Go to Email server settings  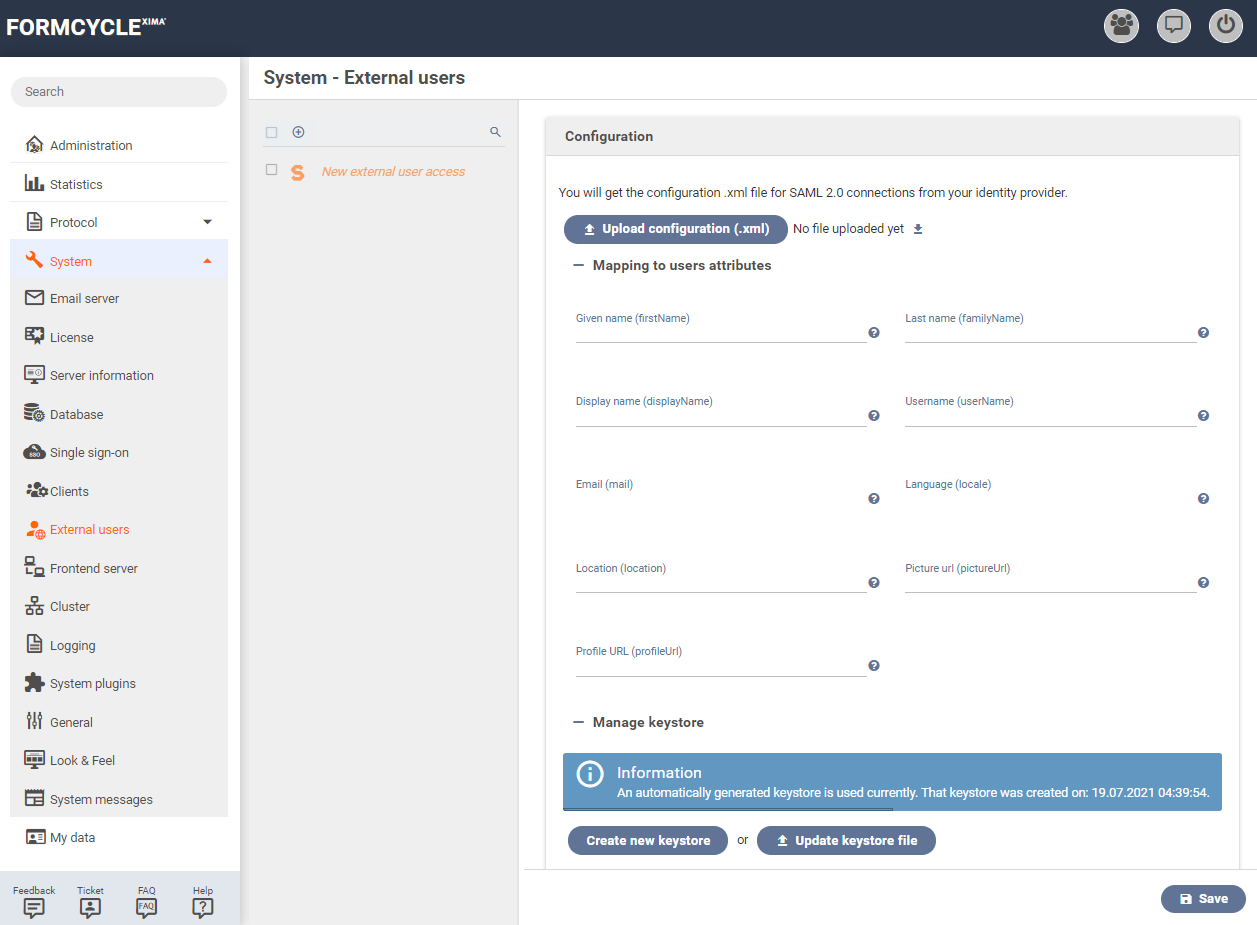pos(84,299)
